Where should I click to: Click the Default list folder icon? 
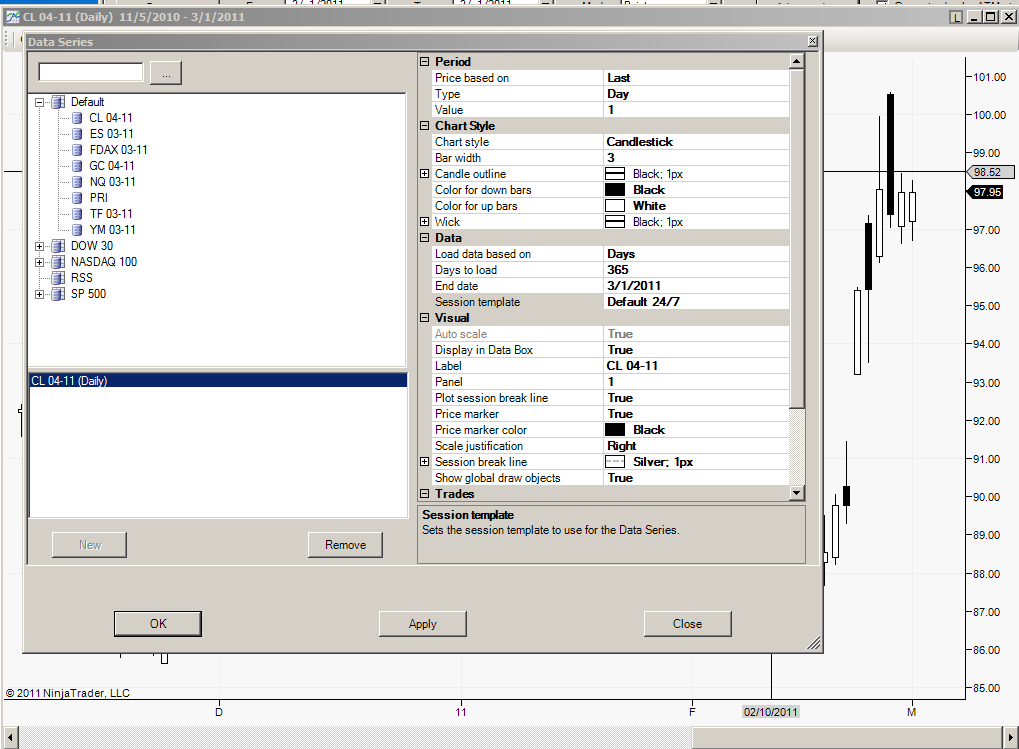[58, 102]
